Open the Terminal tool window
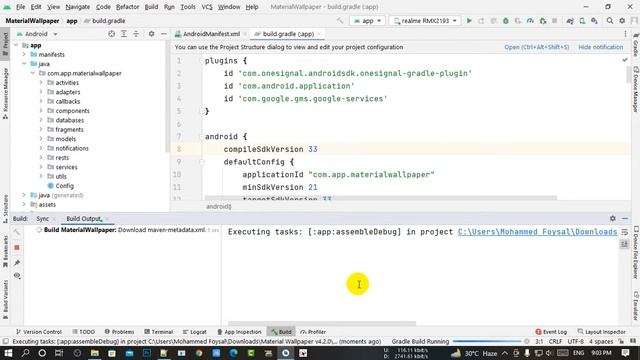 tap(158, 332)
